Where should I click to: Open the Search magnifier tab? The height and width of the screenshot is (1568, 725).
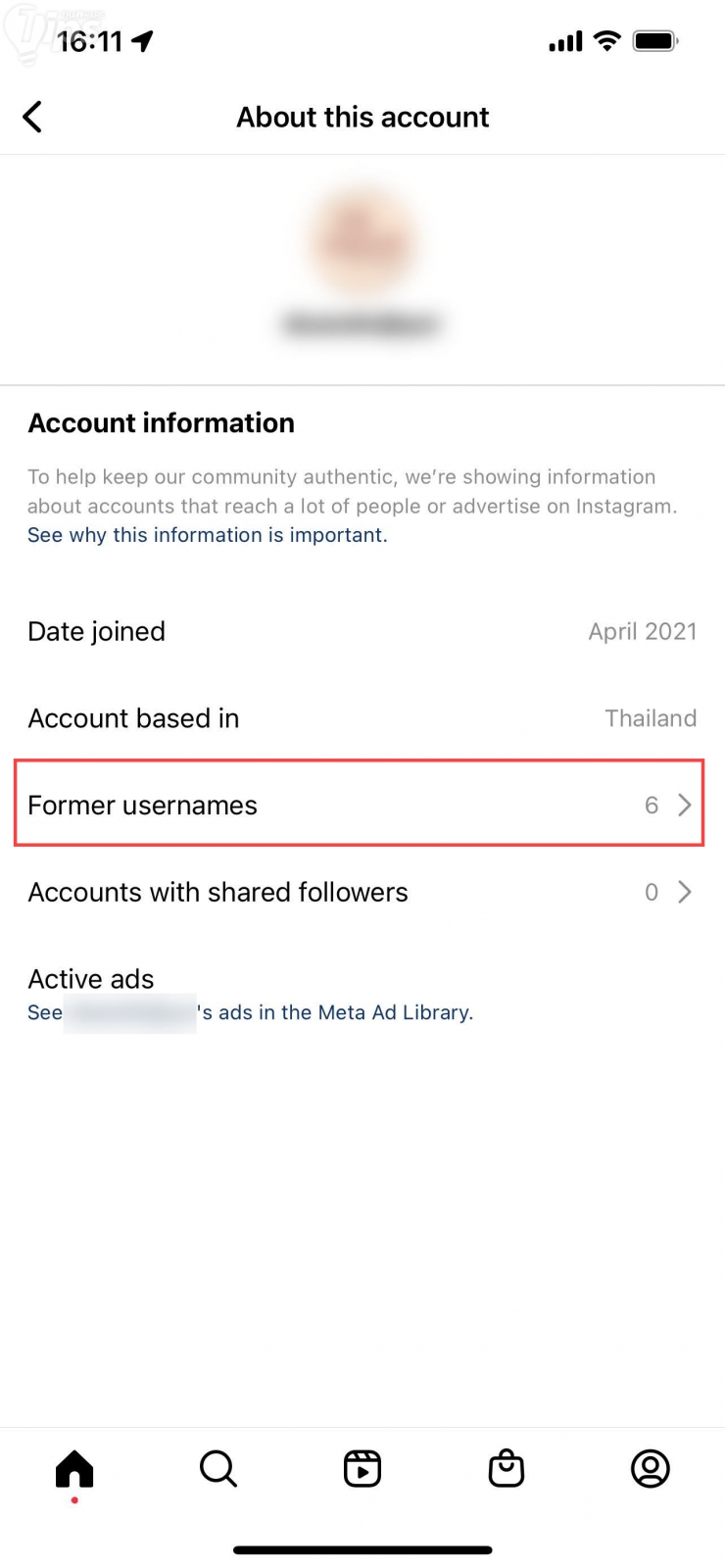click(217, 1469)
